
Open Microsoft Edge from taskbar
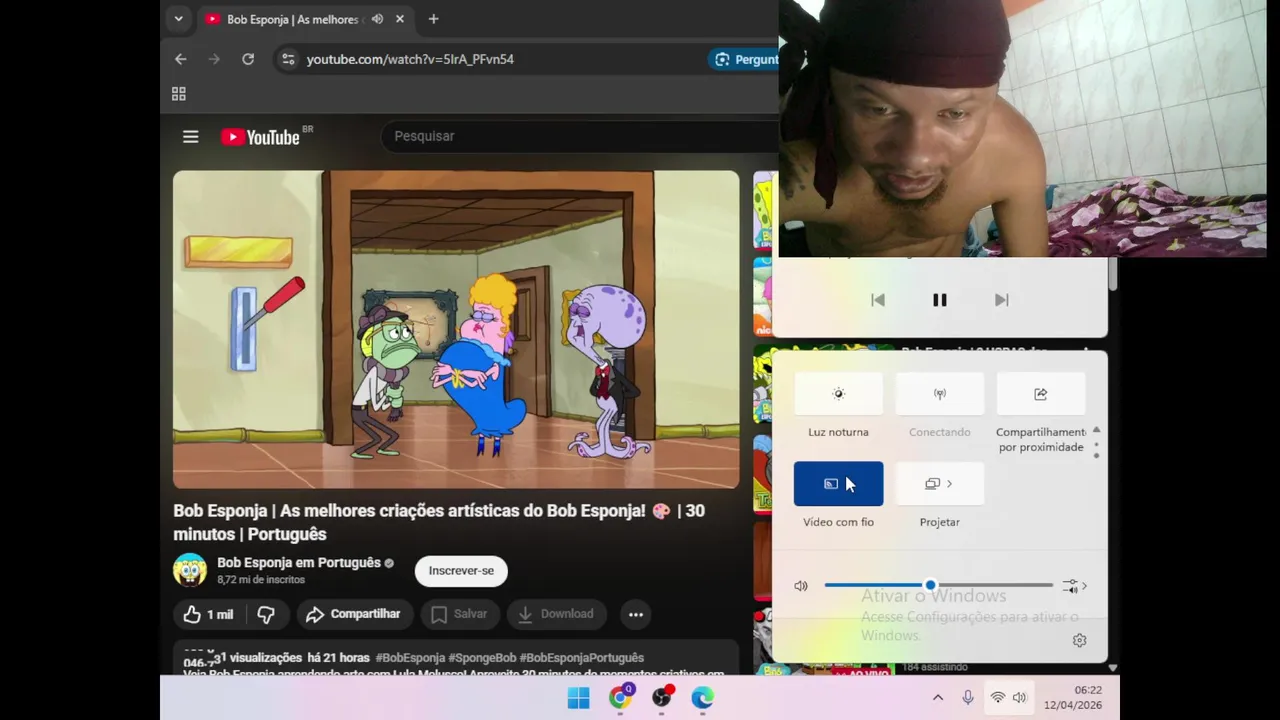[703, 698]
